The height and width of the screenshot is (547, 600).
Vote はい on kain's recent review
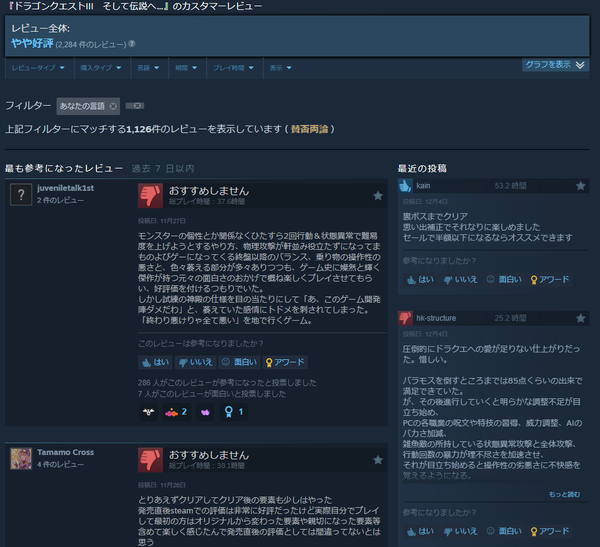(420, 280)
